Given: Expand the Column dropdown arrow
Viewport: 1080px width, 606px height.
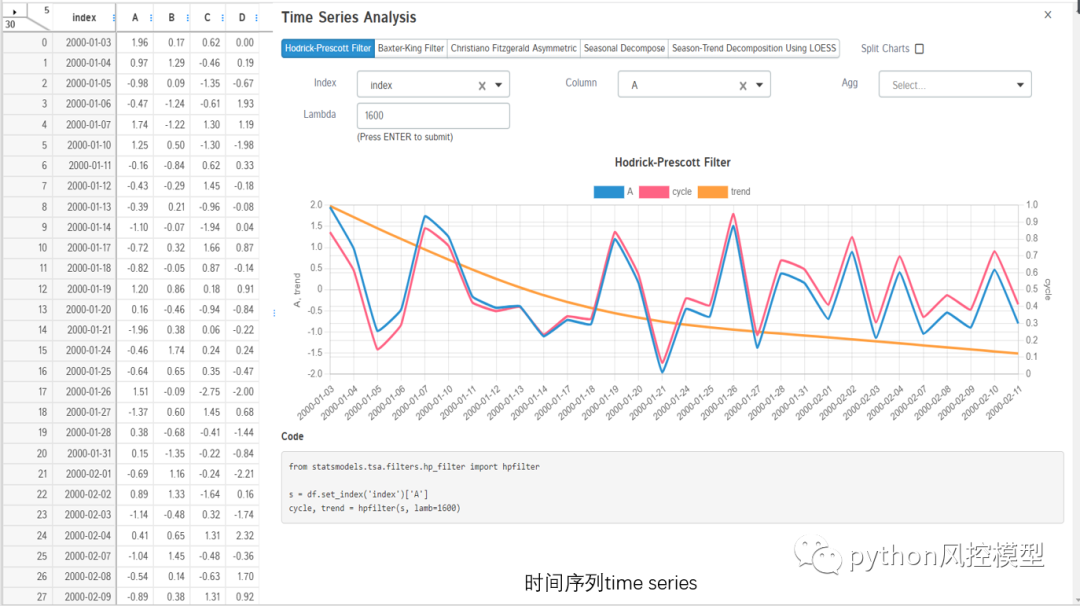Looking at the screenshot, I should click(x=760, y=85).
